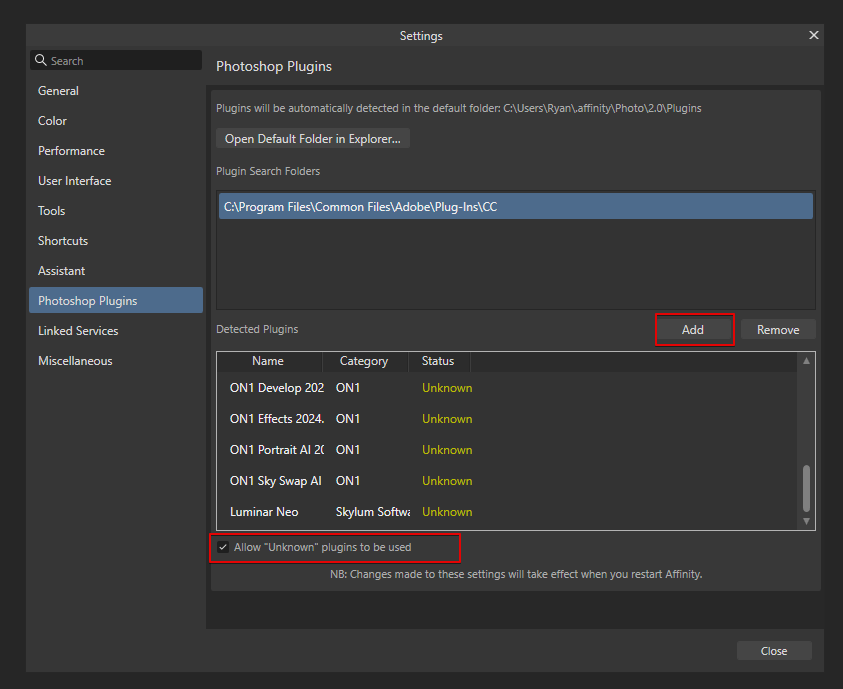
Task: Go to Performance settings
Action: pos(71,151)
